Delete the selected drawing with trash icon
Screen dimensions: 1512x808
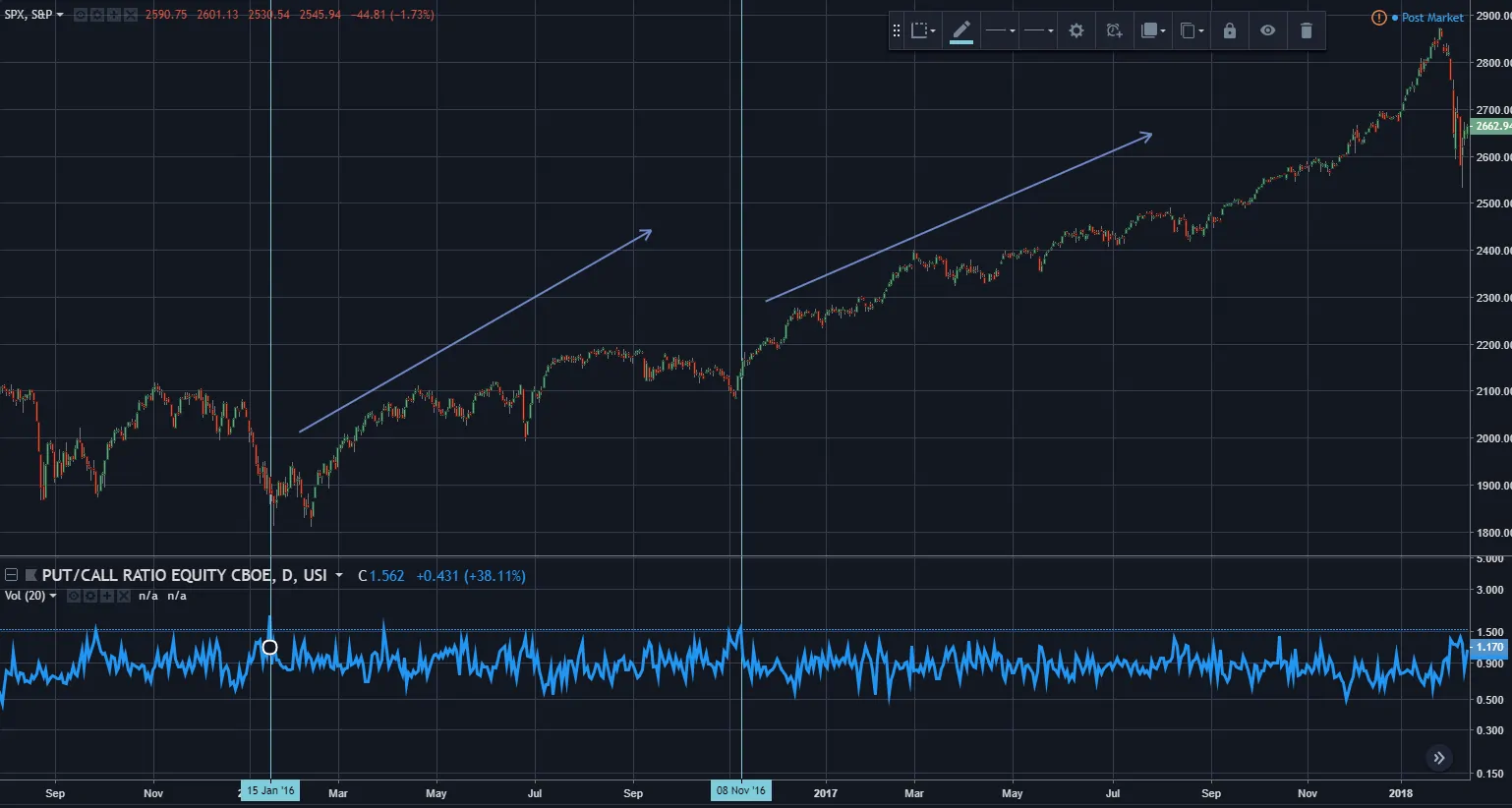coord(1307,30)
